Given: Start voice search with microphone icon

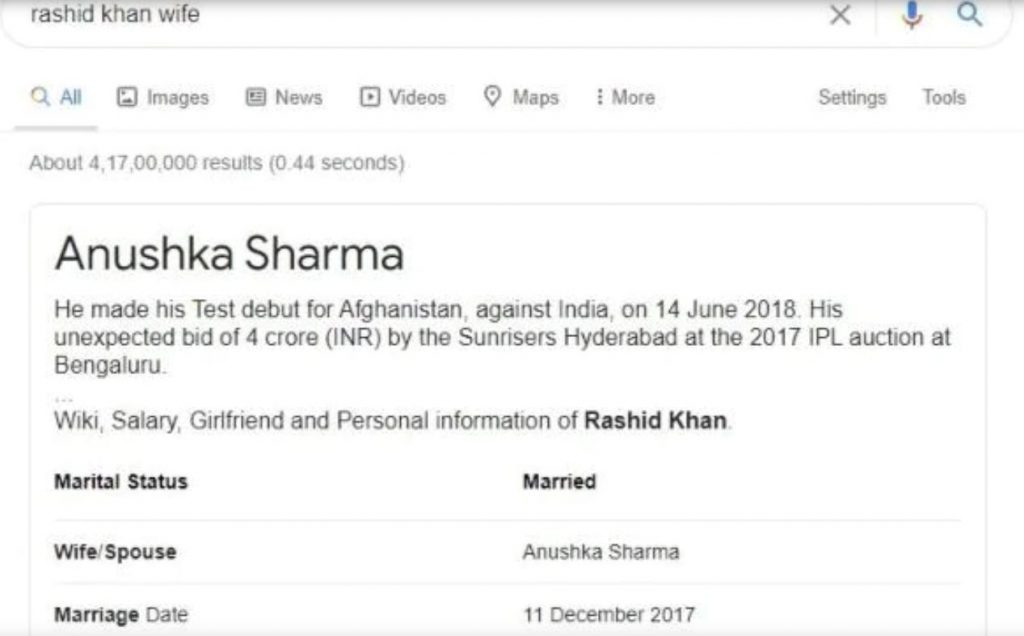Looking at the screenshot, I should (912, 14).
